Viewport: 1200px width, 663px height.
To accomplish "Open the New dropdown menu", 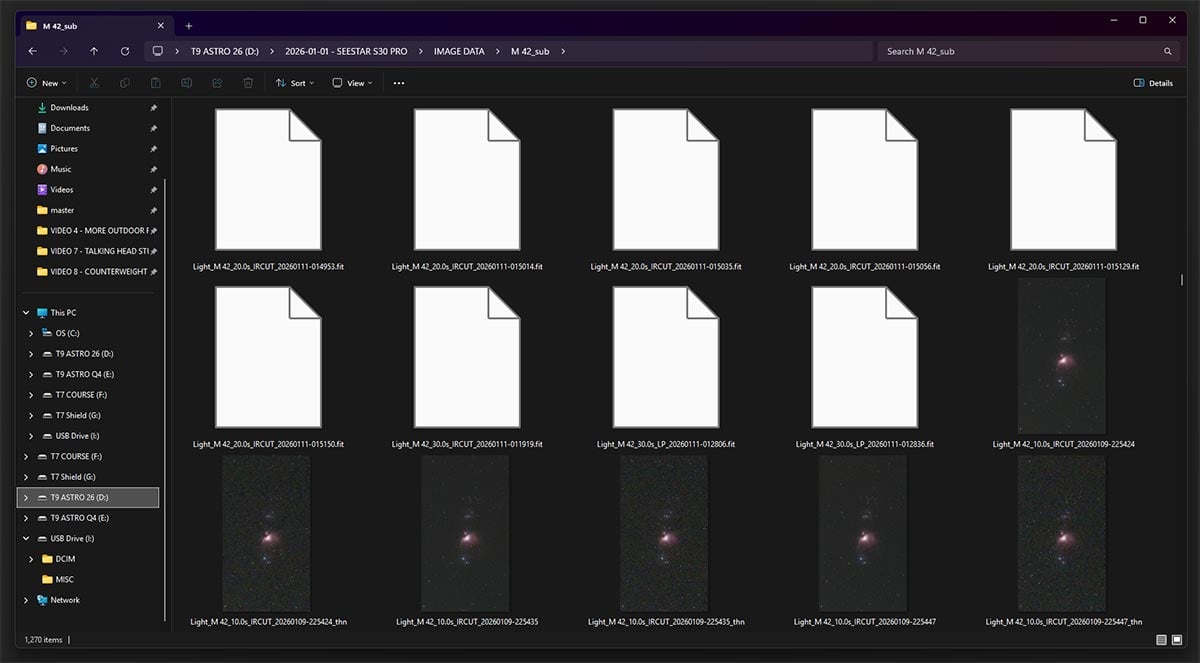I will coord(47,83).
